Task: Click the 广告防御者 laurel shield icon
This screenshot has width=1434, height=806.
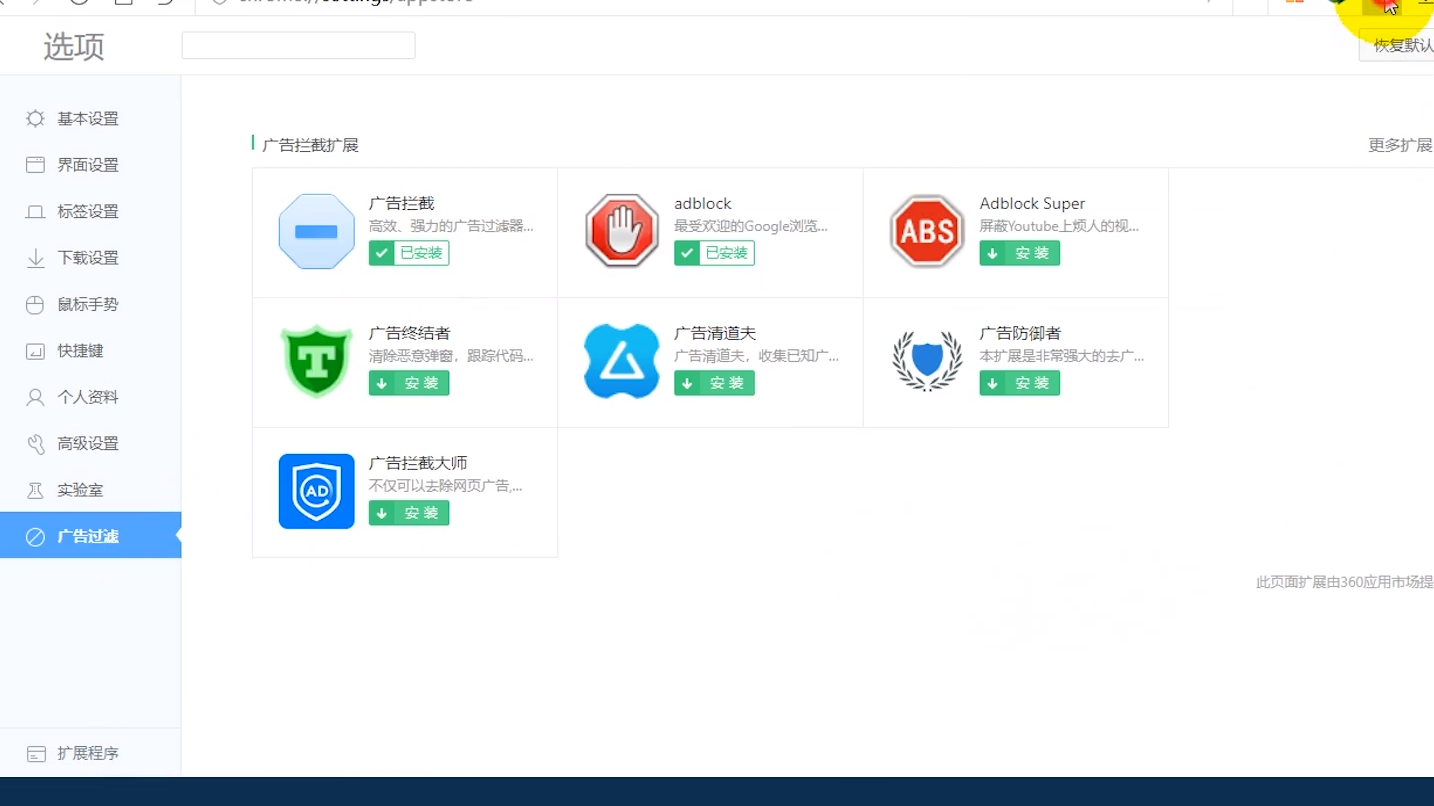Action: [x=927, y=361]
